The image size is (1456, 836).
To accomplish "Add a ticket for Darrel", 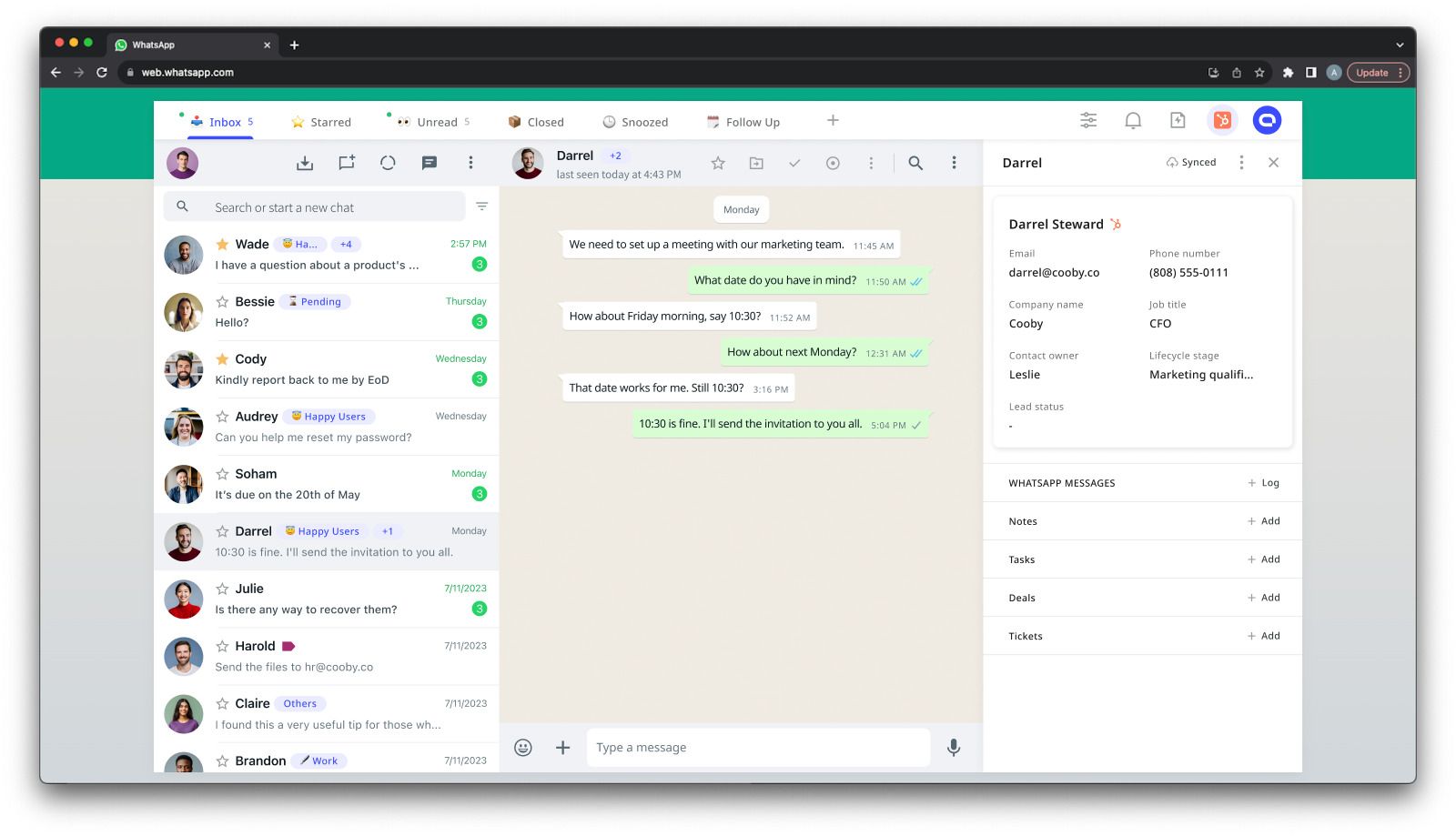I will click(1264, 636).
